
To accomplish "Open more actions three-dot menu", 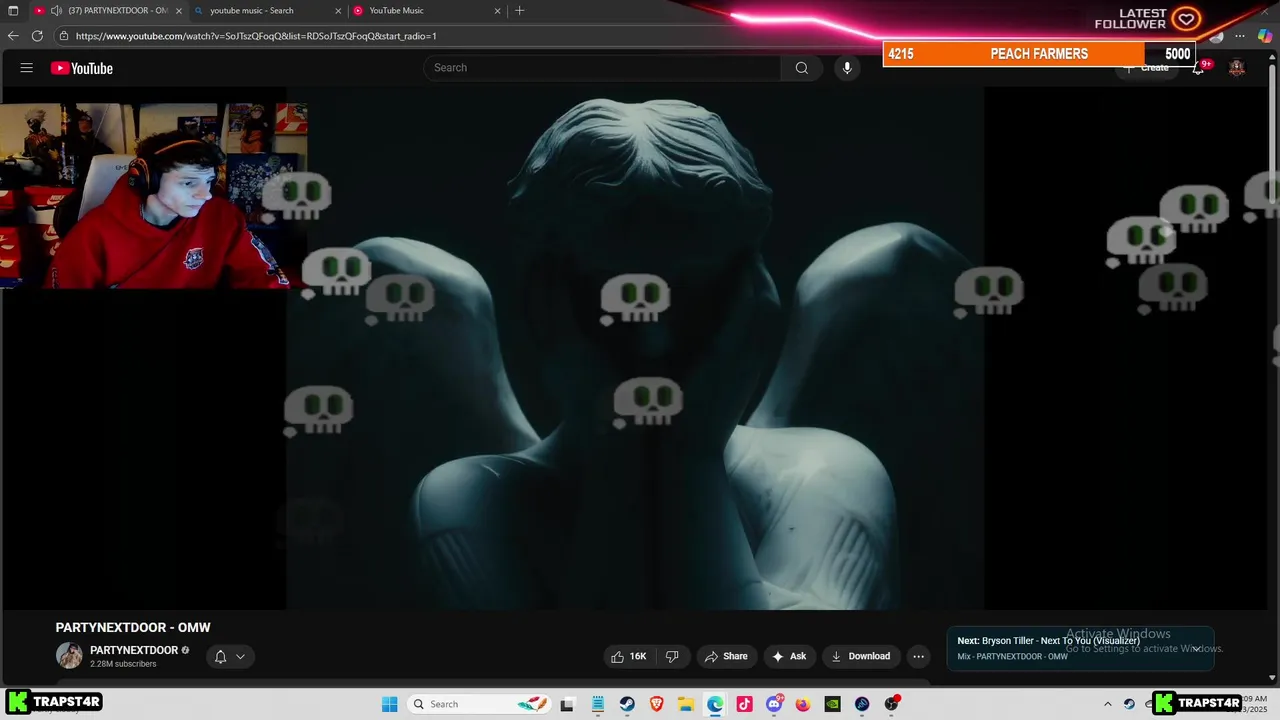I will [x=918, y=656].
